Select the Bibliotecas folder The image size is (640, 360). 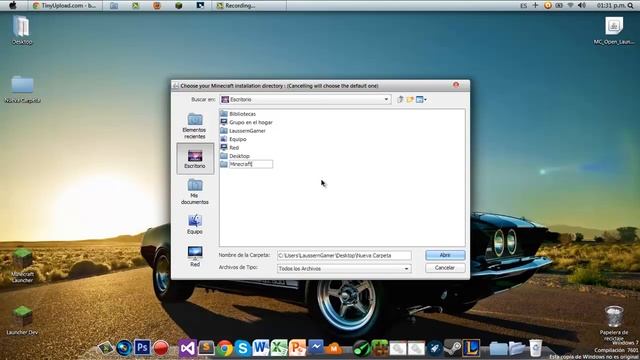(238, 114)
